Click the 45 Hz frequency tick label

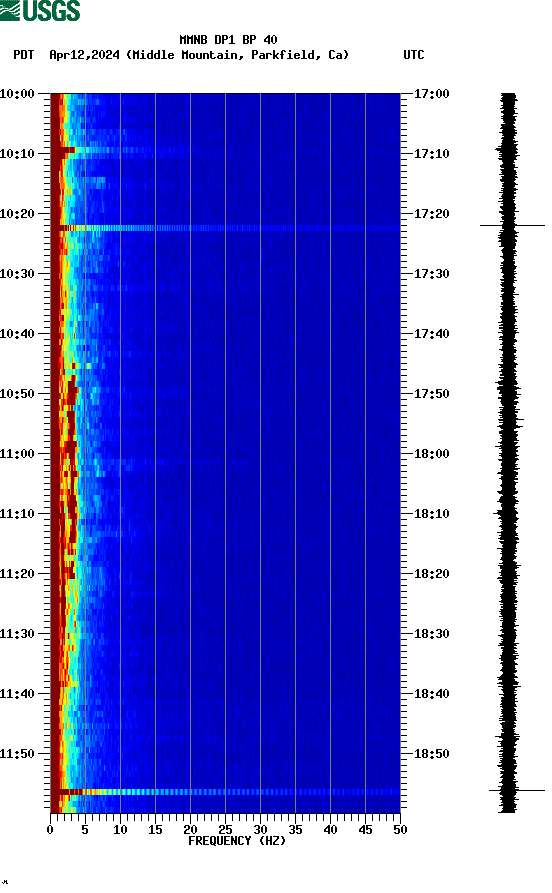click(x=365, y=830)
